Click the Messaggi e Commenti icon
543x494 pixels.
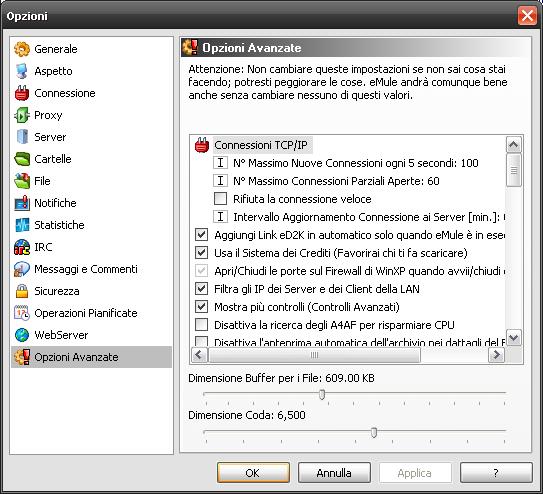point(22,269)
